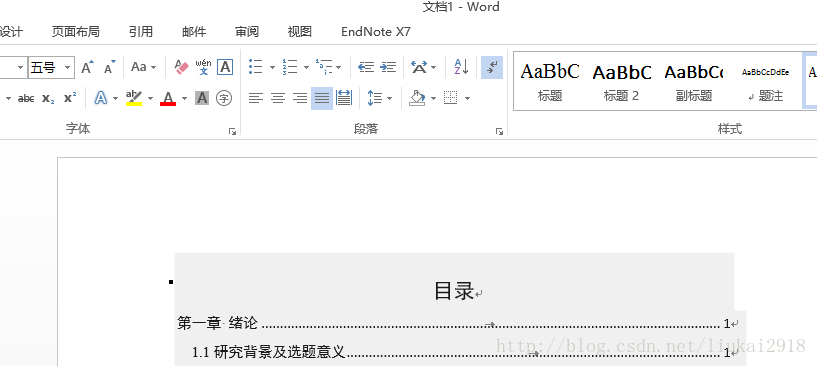Apply the 题注 style
Screen dimensions: 817x366
(x=765, y=81)
